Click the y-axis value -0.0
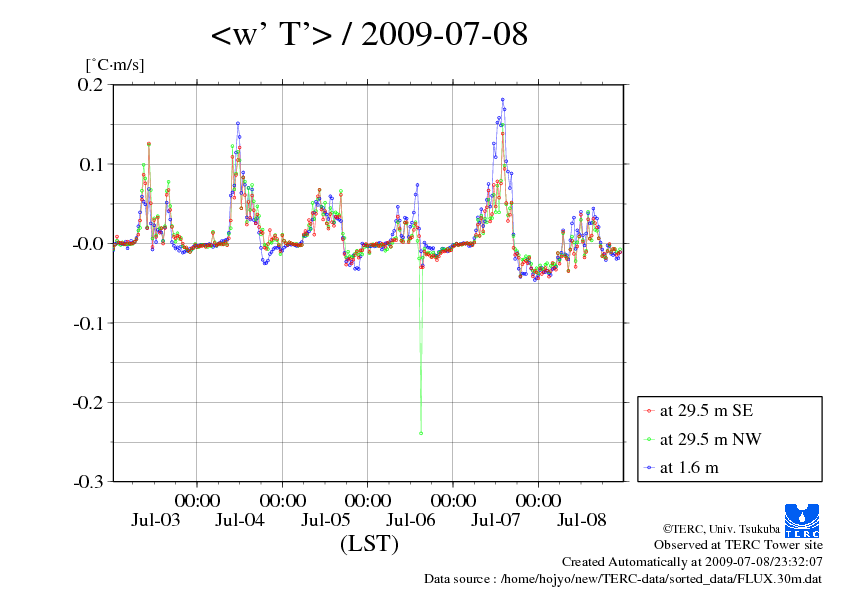 click(x=88, y=244)
